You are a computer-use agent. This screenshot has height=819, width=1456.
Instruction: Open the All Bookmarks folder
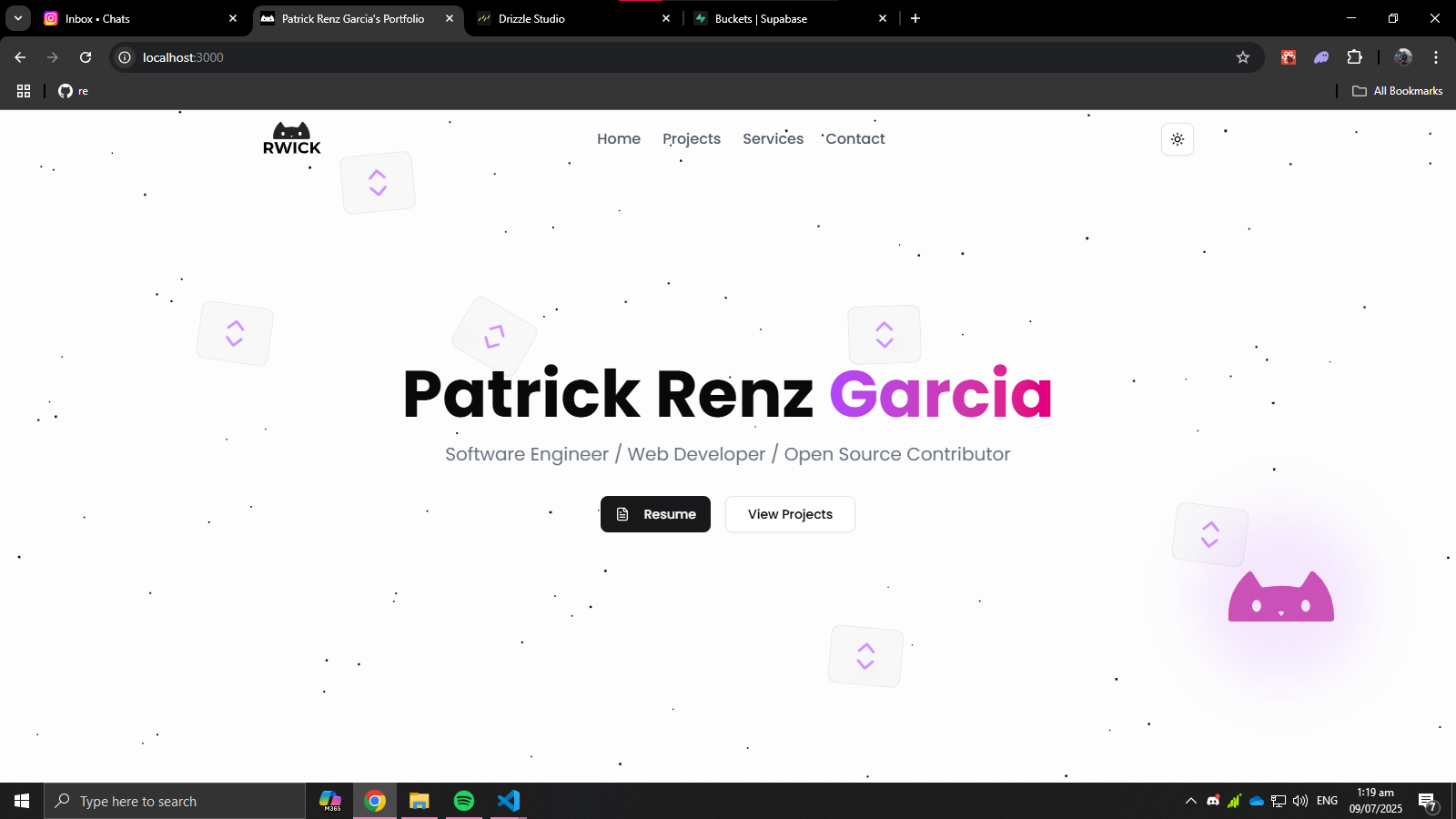coord(1398,91)
